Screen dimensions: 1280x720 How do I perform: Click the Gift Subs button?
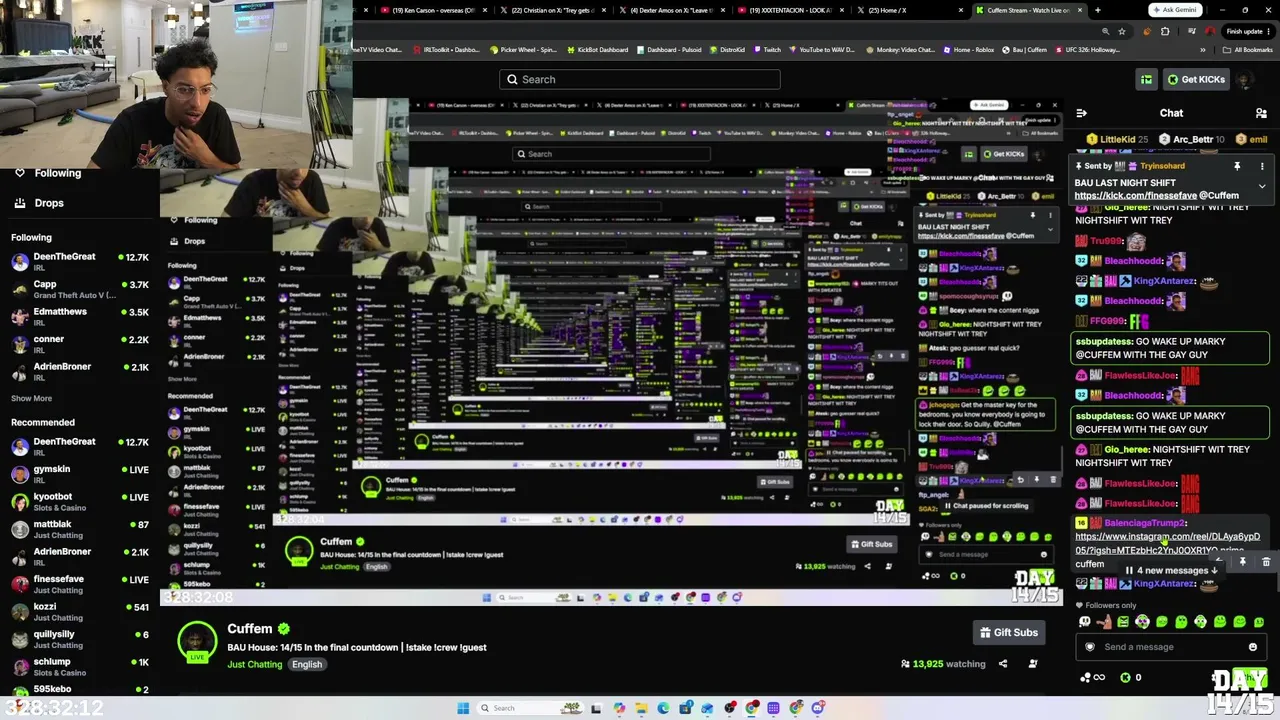(1009, 633)
